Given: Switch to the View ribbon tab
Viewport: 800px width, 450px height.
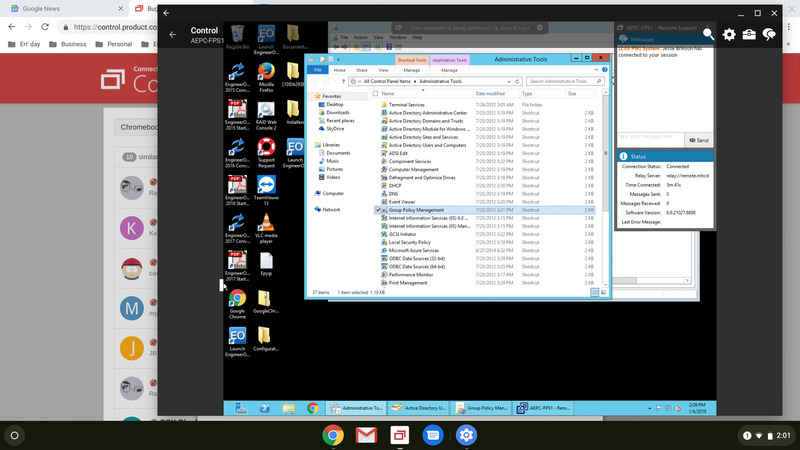Looking at the screenshot, I should [x=383, y=70].
